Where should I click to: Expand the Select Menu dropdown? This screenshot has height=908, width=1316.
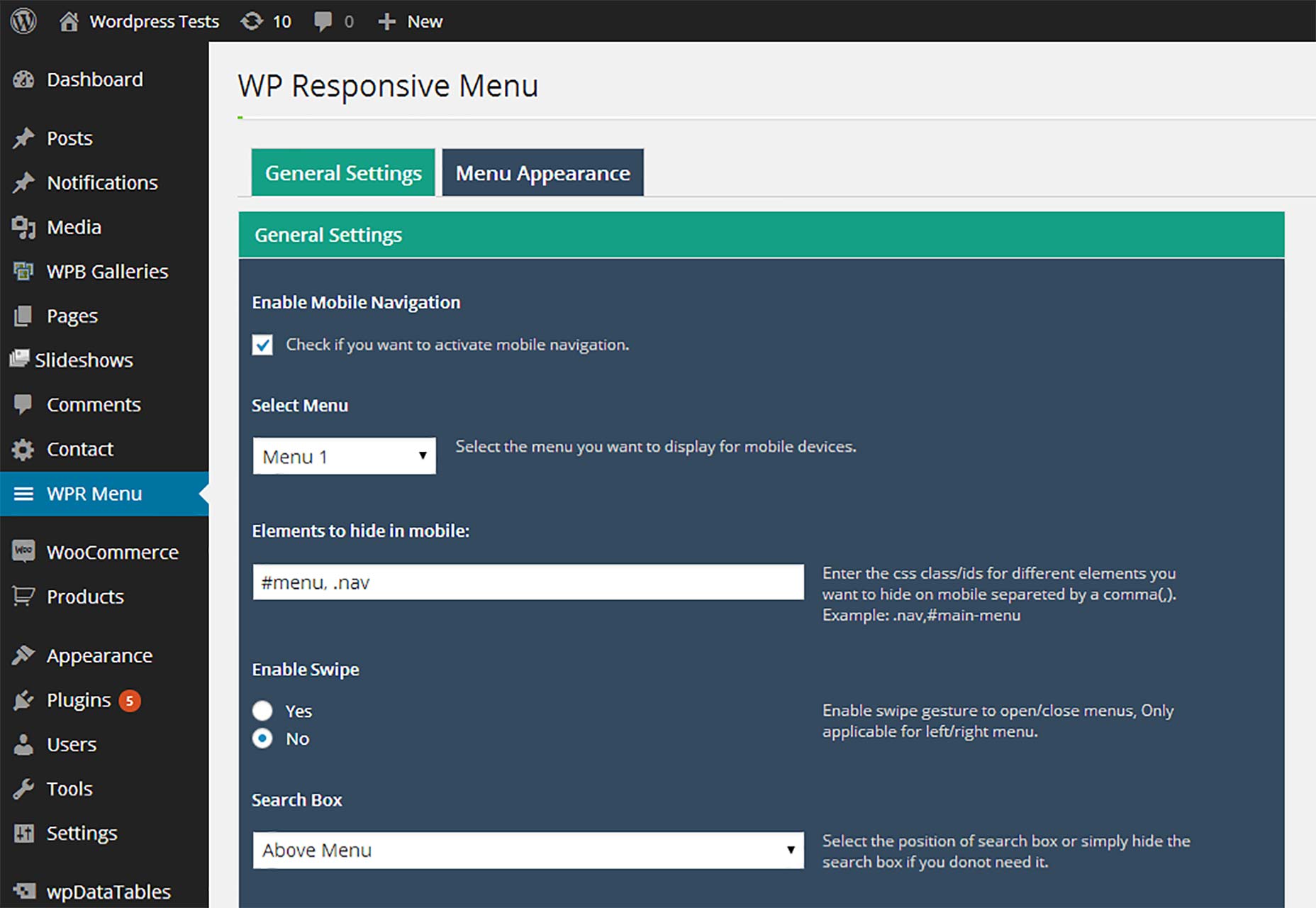344,455
